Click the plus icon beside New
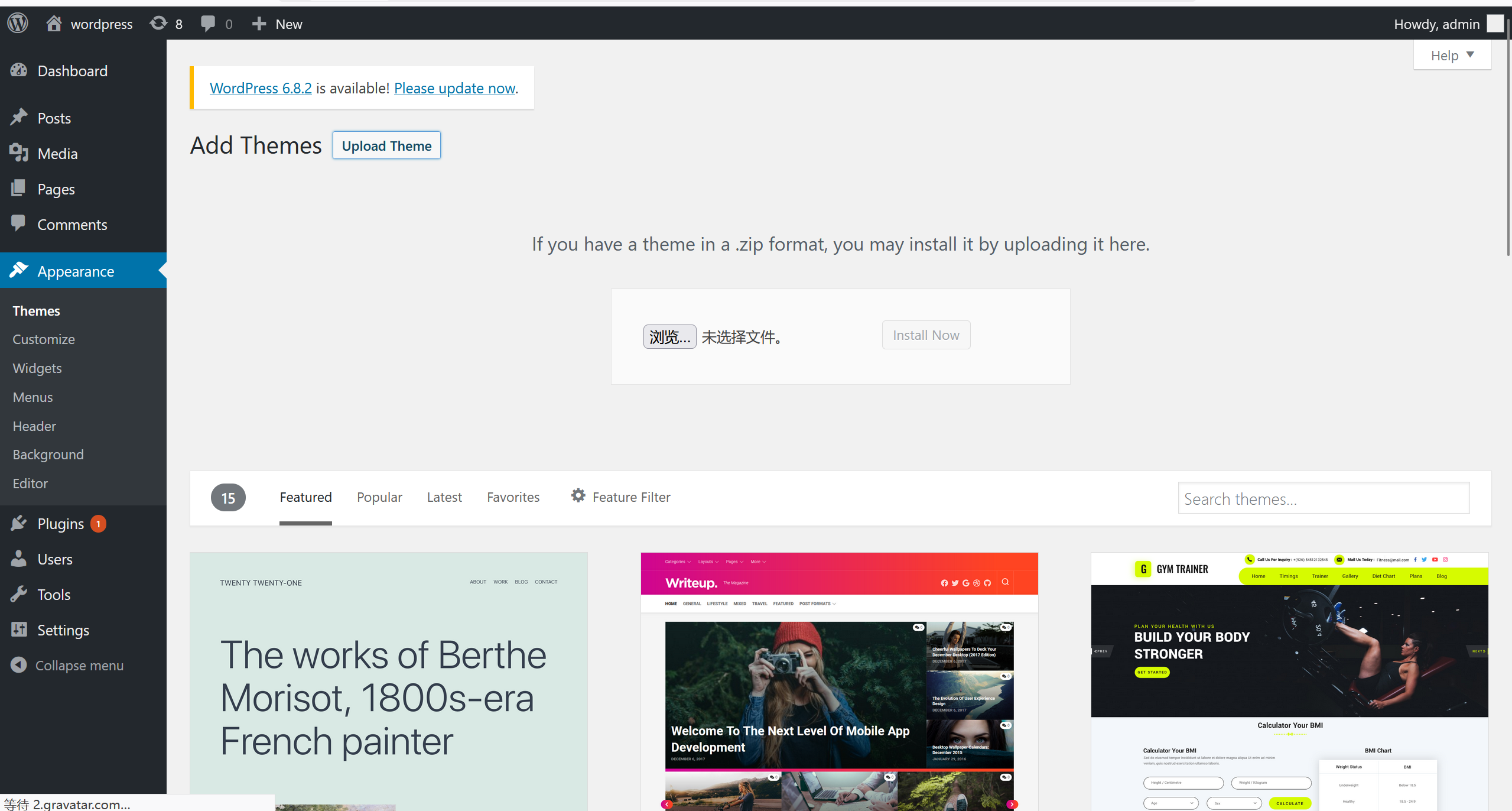 pos(259,24)
